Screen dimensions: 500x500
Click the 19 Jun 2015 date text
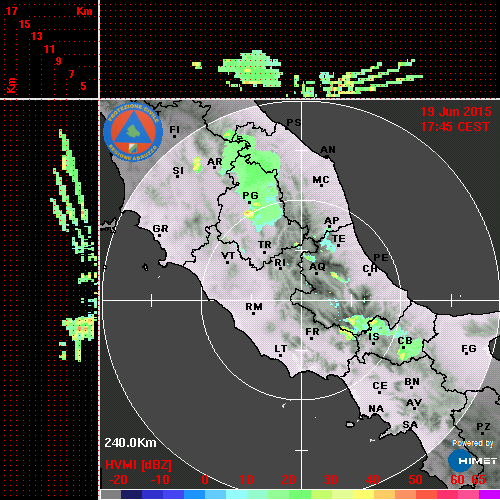pos(456,112)
